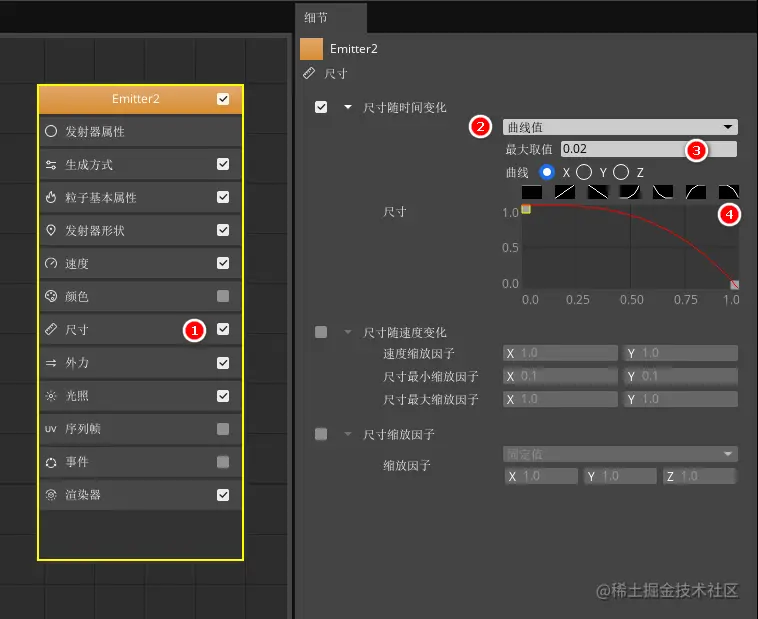
Task: Open the 曲线值 dropdown
Action: pyautogui.click(x=620, y=127)
